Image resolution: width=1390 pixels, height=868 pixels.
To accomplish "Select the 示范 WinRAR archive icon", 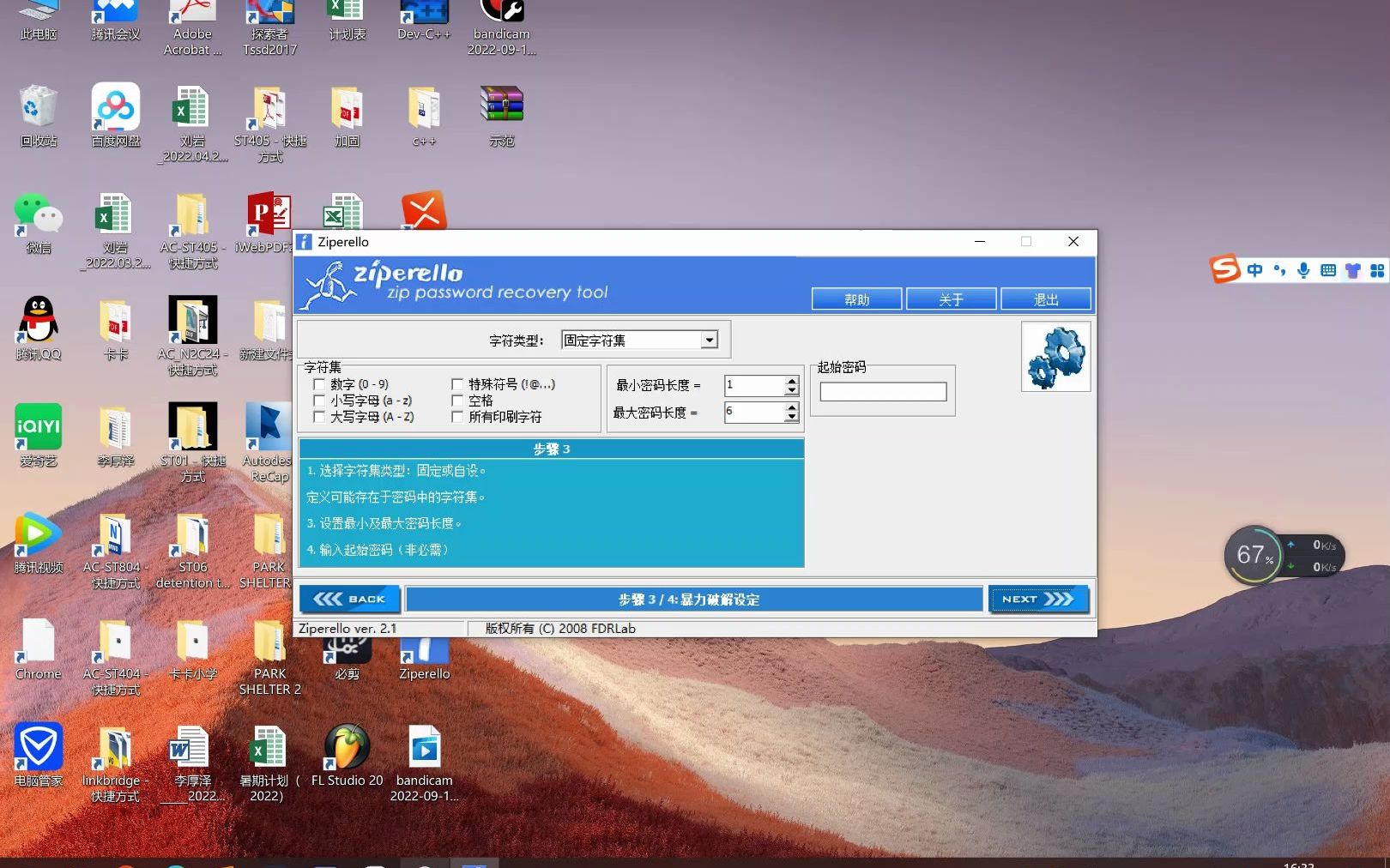I will click(x=501, y=118).
